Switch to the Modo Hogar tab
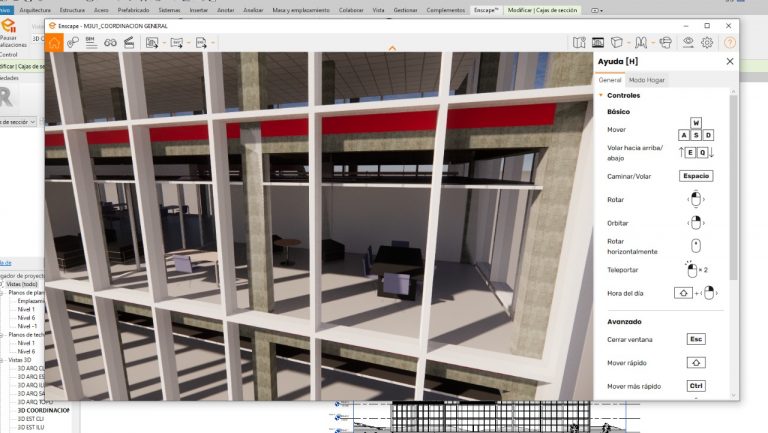The height and width of the screenshot is (433, 768). tap(648, 79)
